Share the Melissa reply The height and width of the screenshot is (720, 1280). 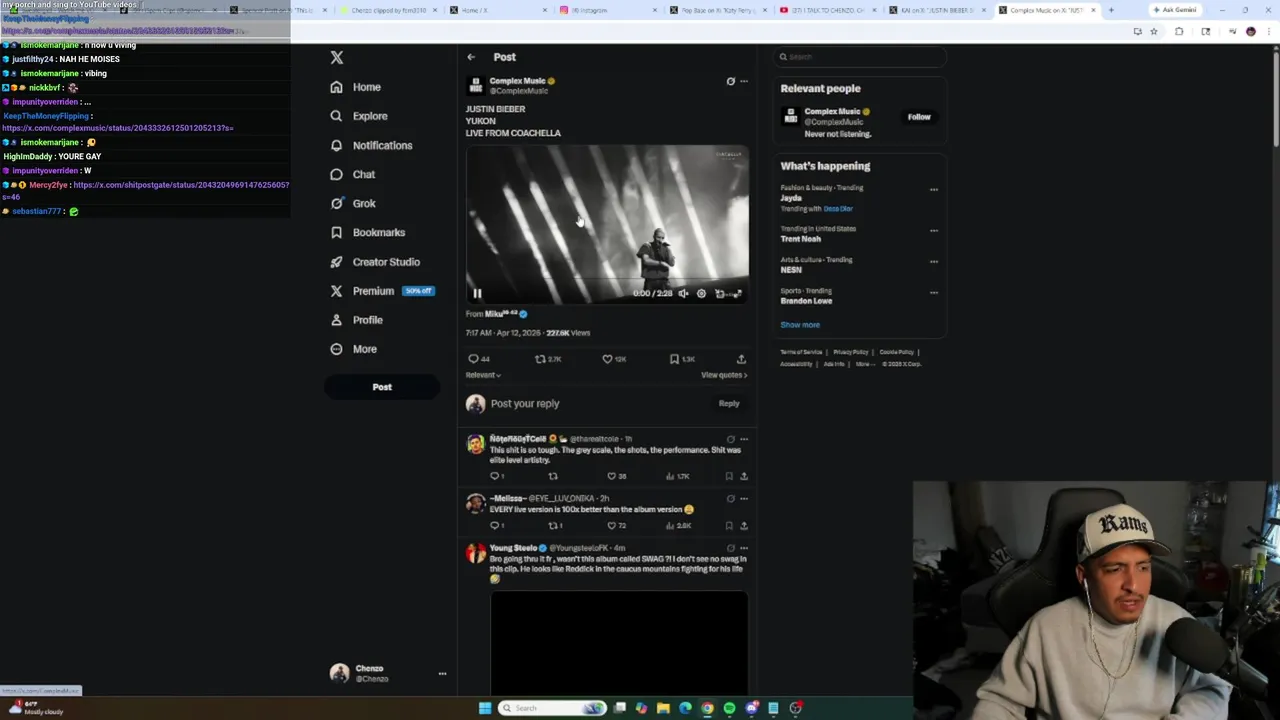pos(743,525)
